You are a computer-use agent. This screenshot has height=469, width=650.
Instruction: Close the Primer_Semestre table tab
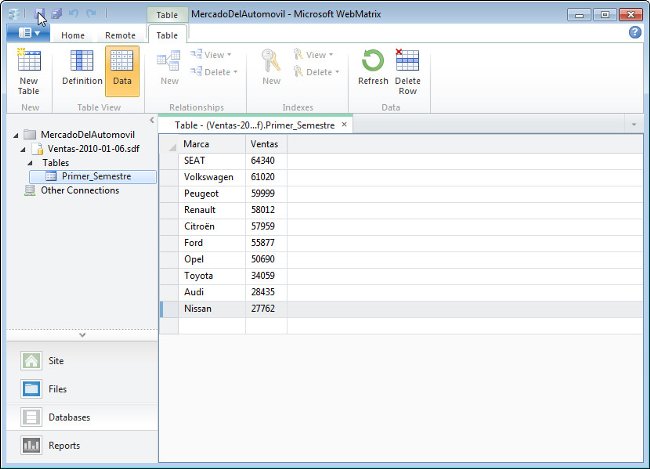(344, 124)
